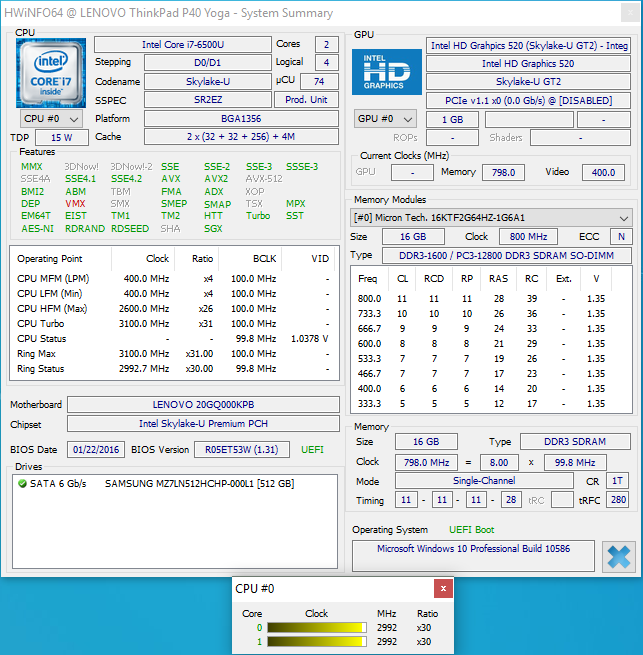The width and height of the screenshot is (643, 655).
Task: Click the GPU memory 1 GB field
Action: pyautogui.click(x=452, y=120)
